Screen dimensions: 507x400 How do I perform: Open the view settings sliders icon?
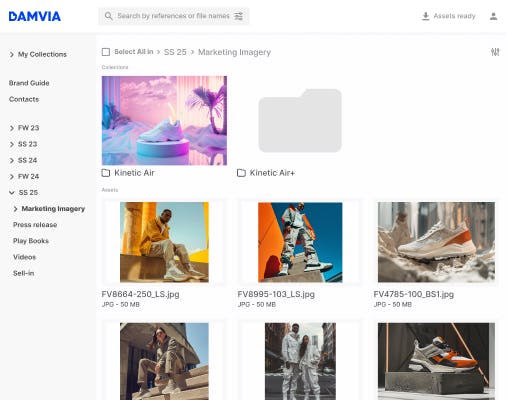point(495,52)
